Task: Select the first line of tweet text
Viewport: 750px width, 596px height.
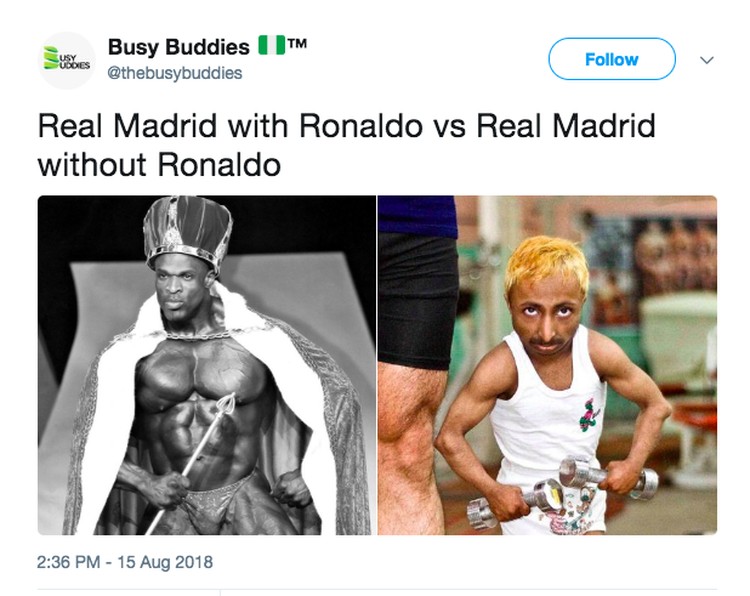Action: (346, 126)
